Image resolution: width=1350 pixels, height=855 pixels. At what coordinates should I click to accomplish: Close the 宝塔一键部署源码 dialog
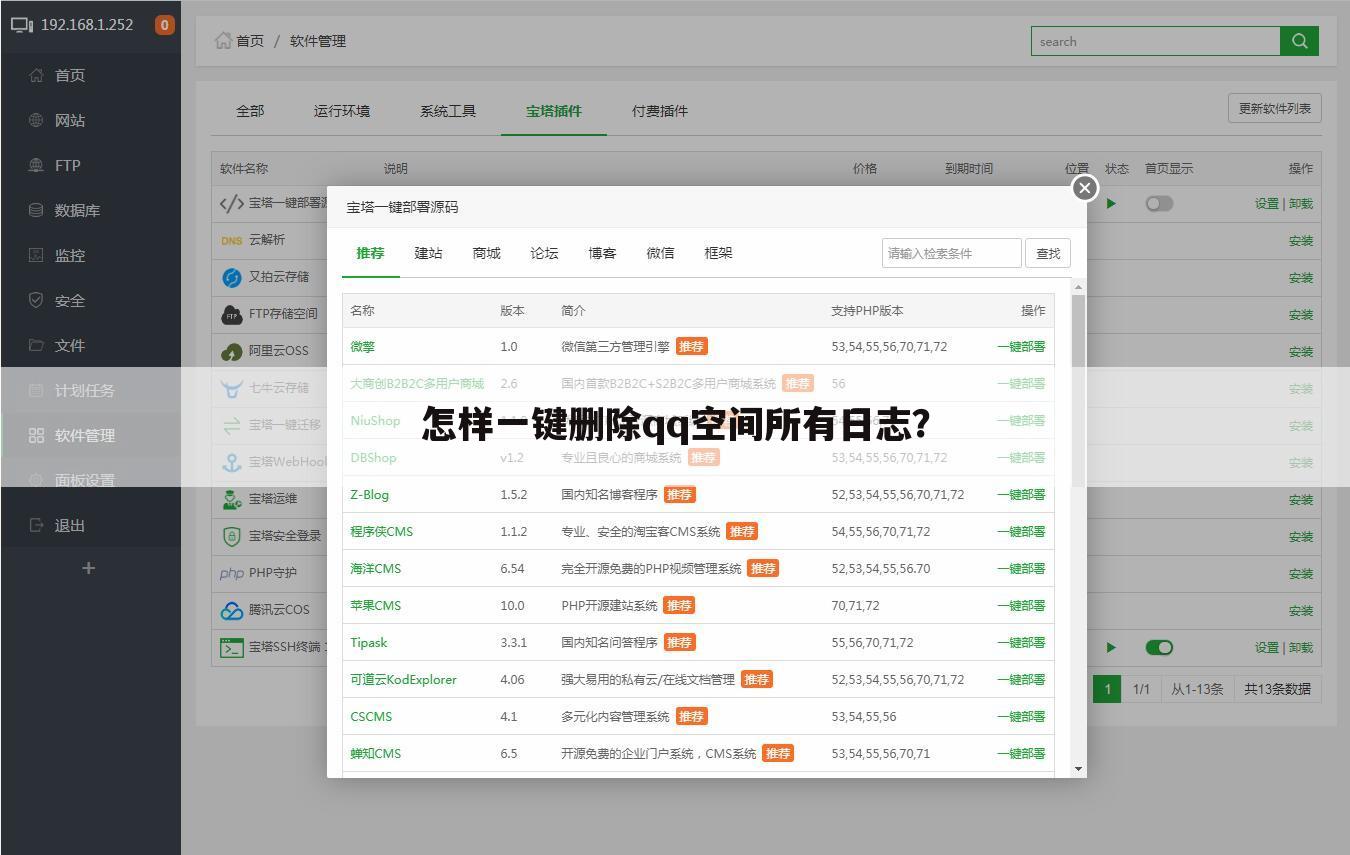[1085, 188]
